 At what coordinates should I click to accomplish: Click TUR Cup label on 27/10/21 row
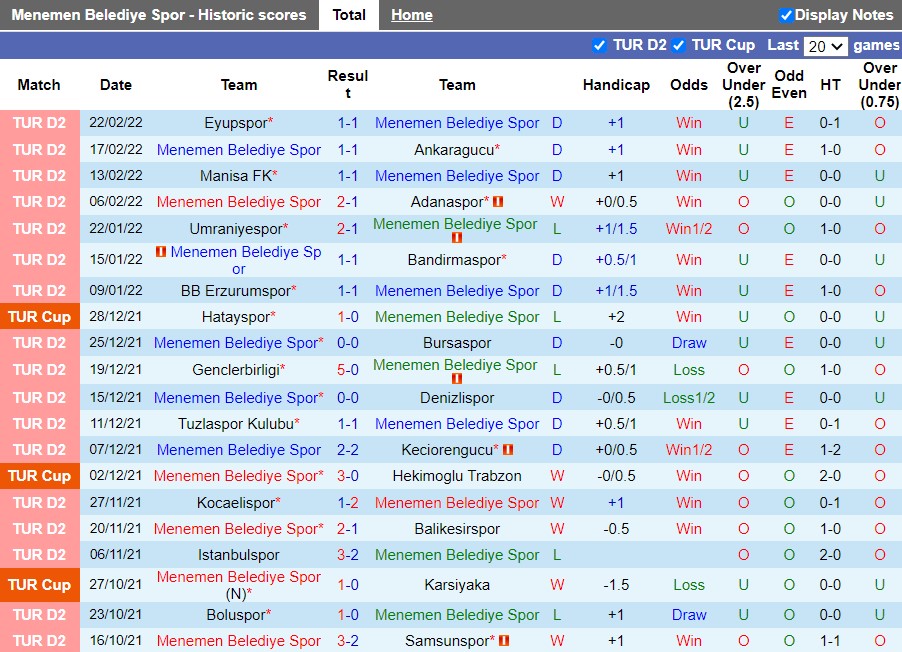pyautogui.click(x=40, y=585)
